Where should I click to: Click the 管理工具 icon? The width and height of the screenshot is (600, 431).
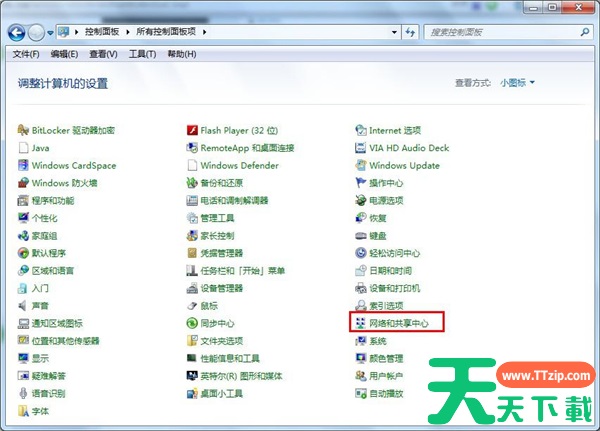point(192,218)
